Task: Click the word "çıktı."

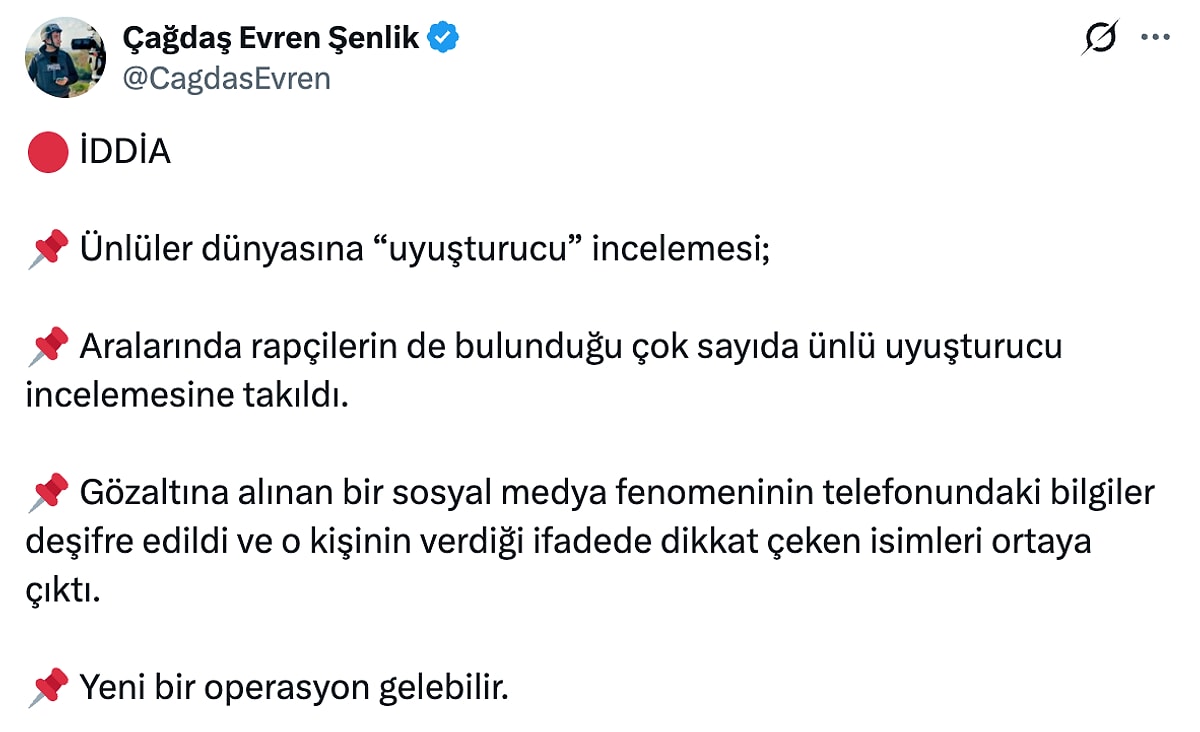Action: point(65,591)
